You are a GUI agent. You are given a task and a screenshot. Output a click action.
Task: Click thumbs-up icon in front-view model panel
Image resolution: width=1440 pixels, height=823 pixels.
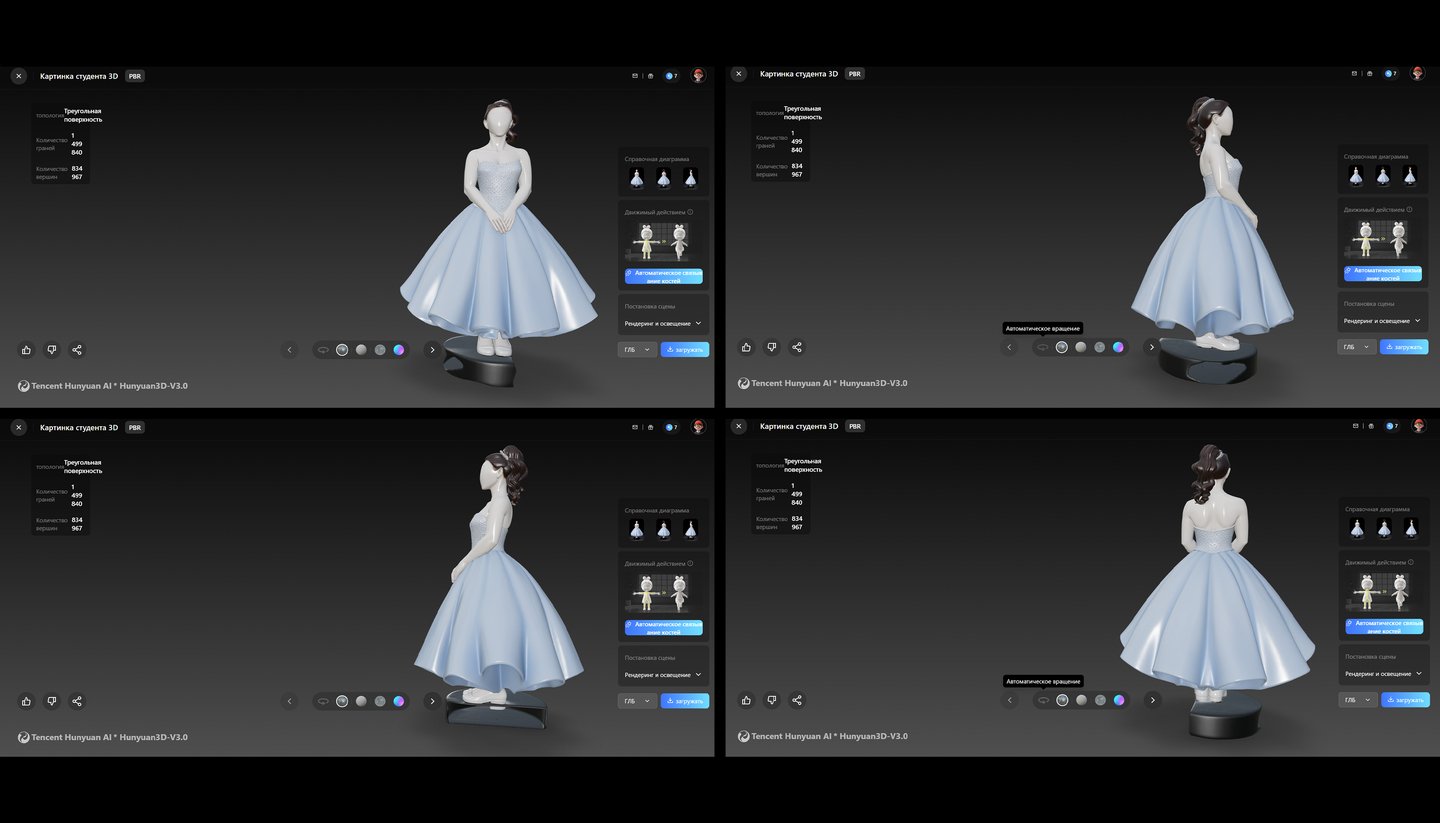pyautogui.click(x=26, y=350)
